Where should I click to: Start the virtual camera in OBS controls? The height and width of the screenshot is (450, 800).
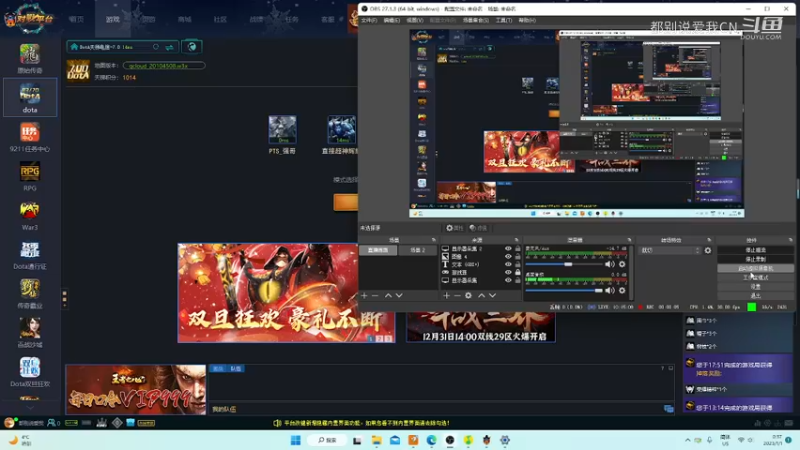756,268
